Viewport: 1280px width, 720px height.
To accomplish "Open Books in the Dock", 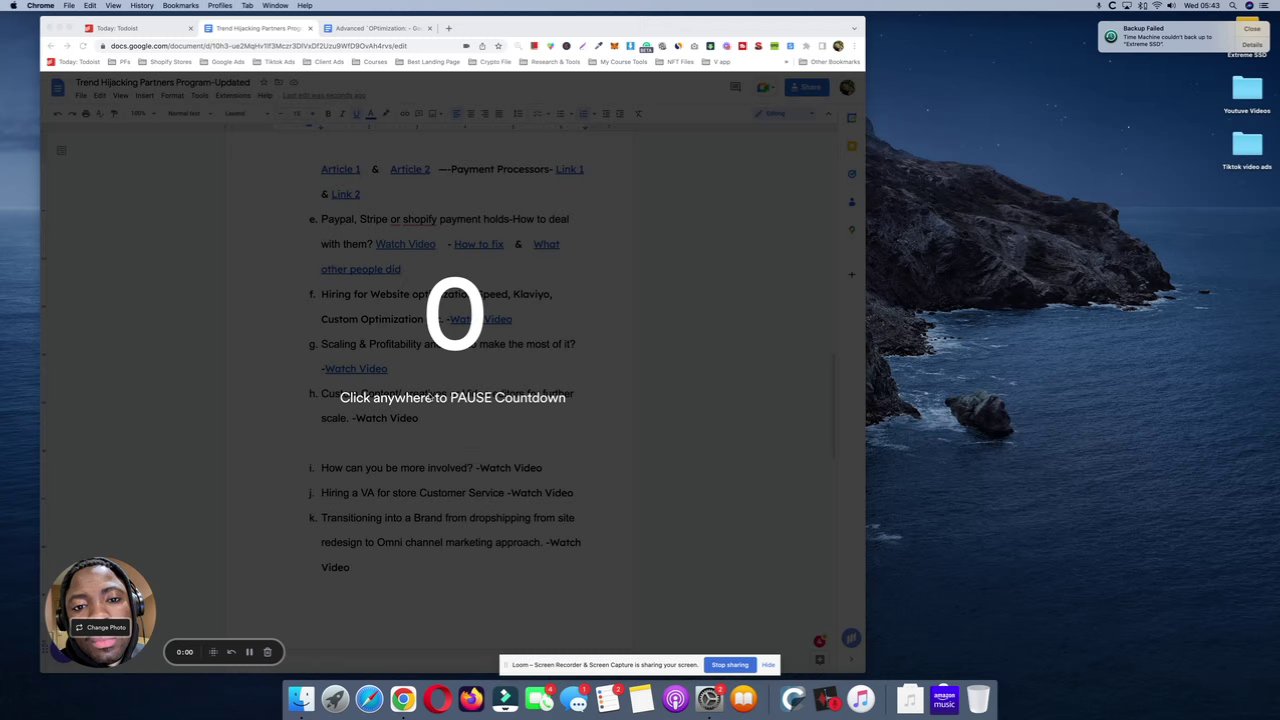I will [743, 698].
